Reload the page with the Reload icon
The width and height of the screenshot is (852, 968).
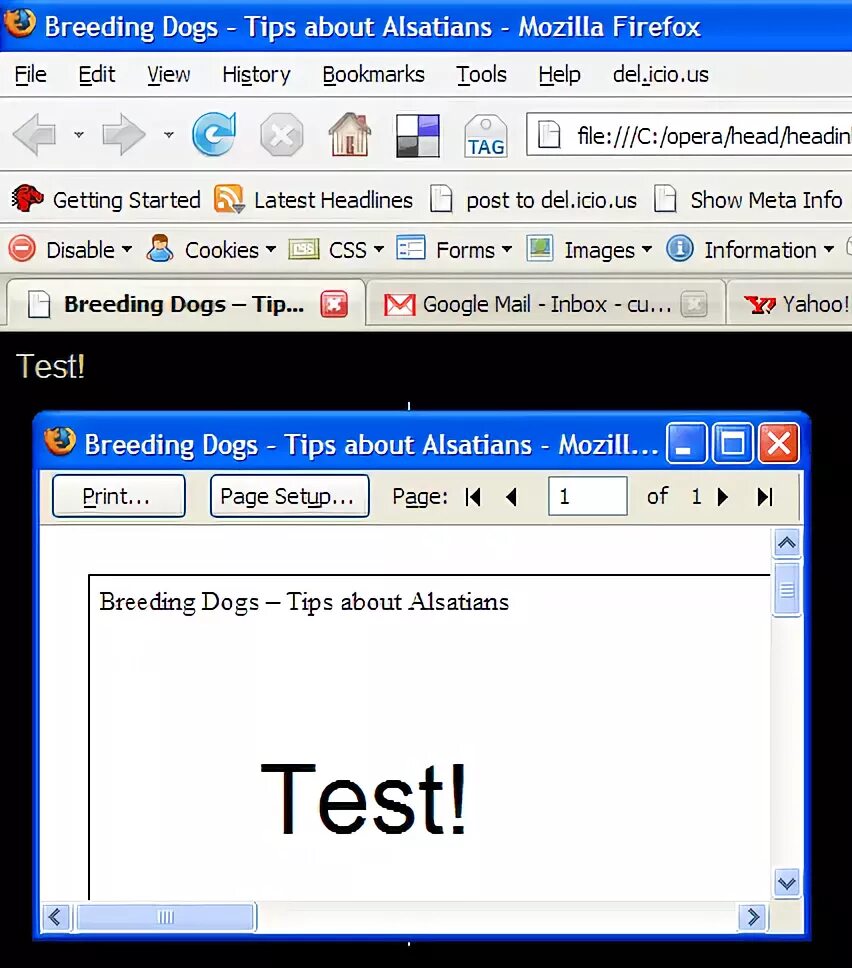point(214,133)
